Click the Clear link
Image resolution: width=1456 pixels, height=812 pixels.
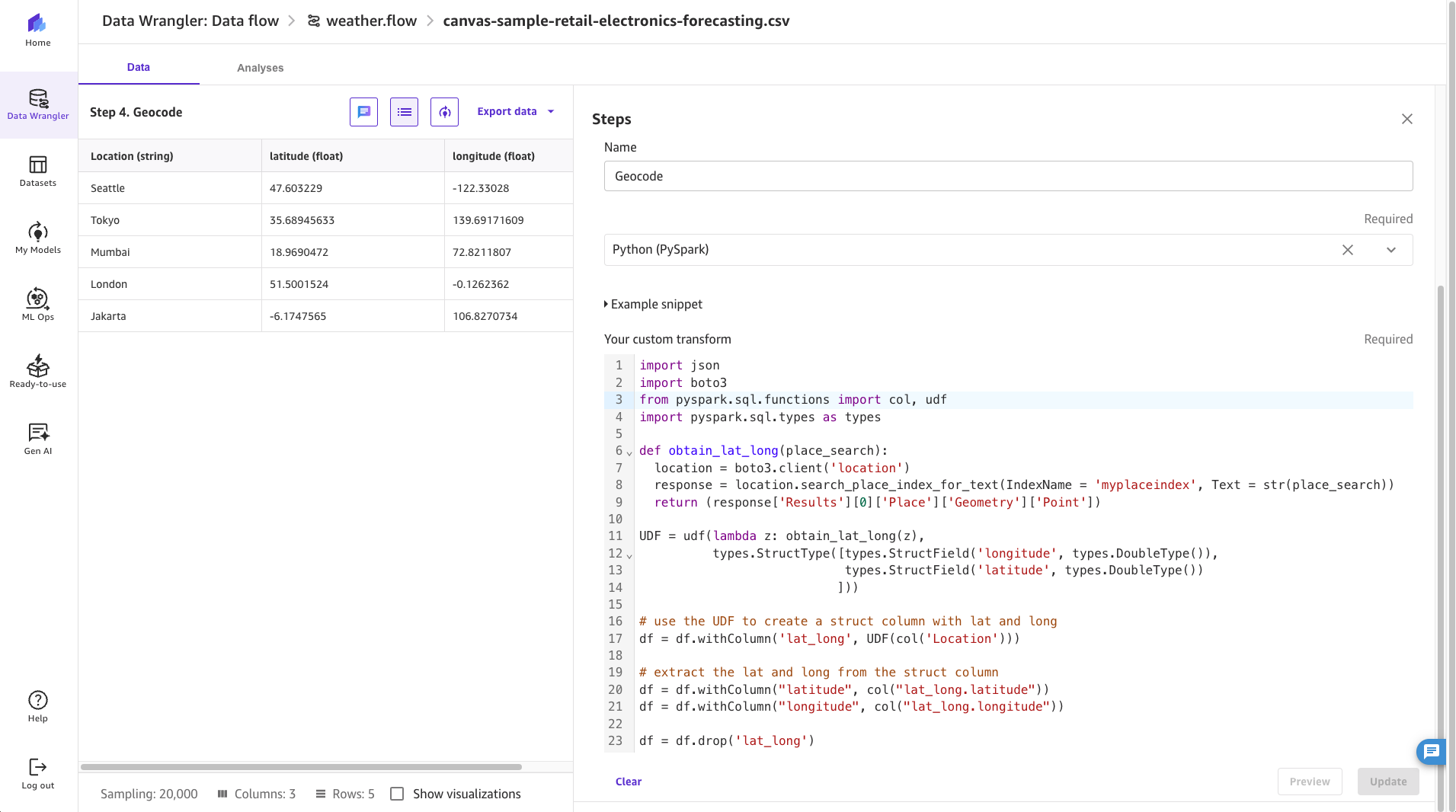click(x=629, y=782)
